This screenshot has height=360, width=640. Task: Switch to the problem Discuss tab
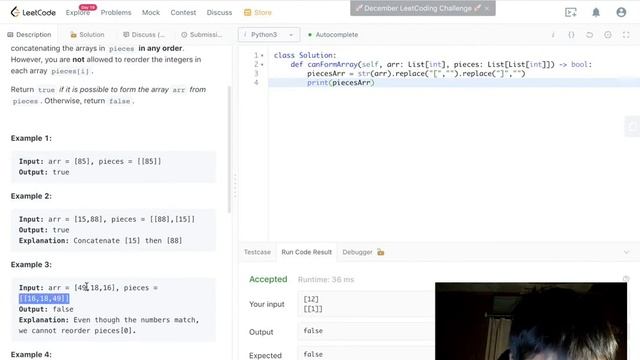pyautogui.click(x=144, y=35)
